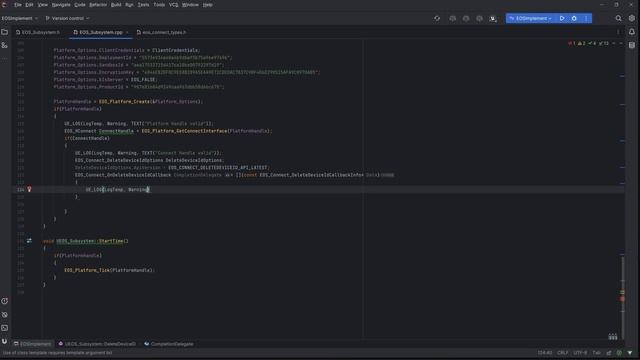Click the filter funnel icon in status bar
This screenshot has width=640, height=360.
tap(630, 353)
